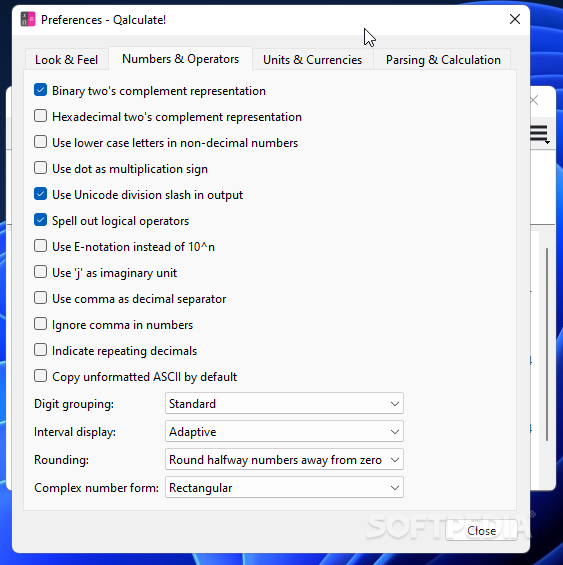Click scrollbar in background Qalculate window

pyautogui.click(x=547, y=344)
